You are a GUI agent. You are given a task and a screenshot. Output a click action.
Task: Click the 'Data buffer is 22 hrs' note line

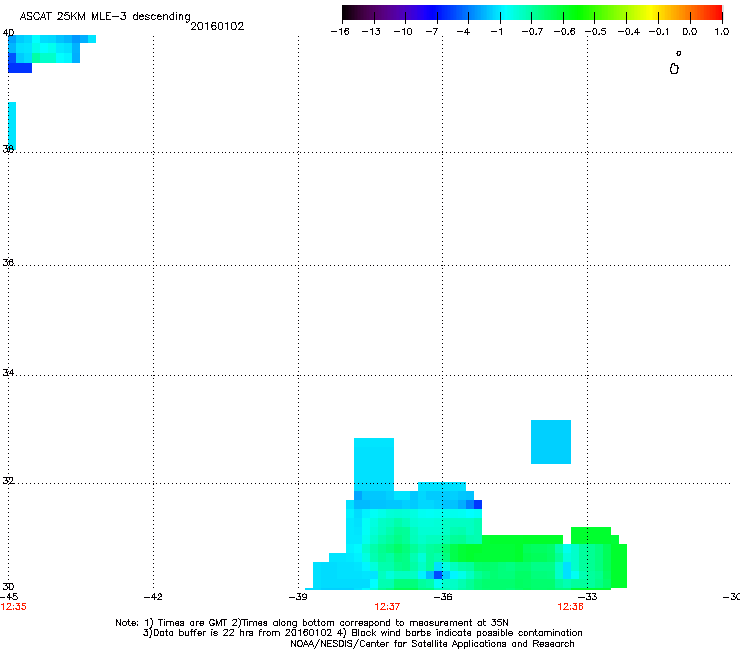[x=362, y=633]
